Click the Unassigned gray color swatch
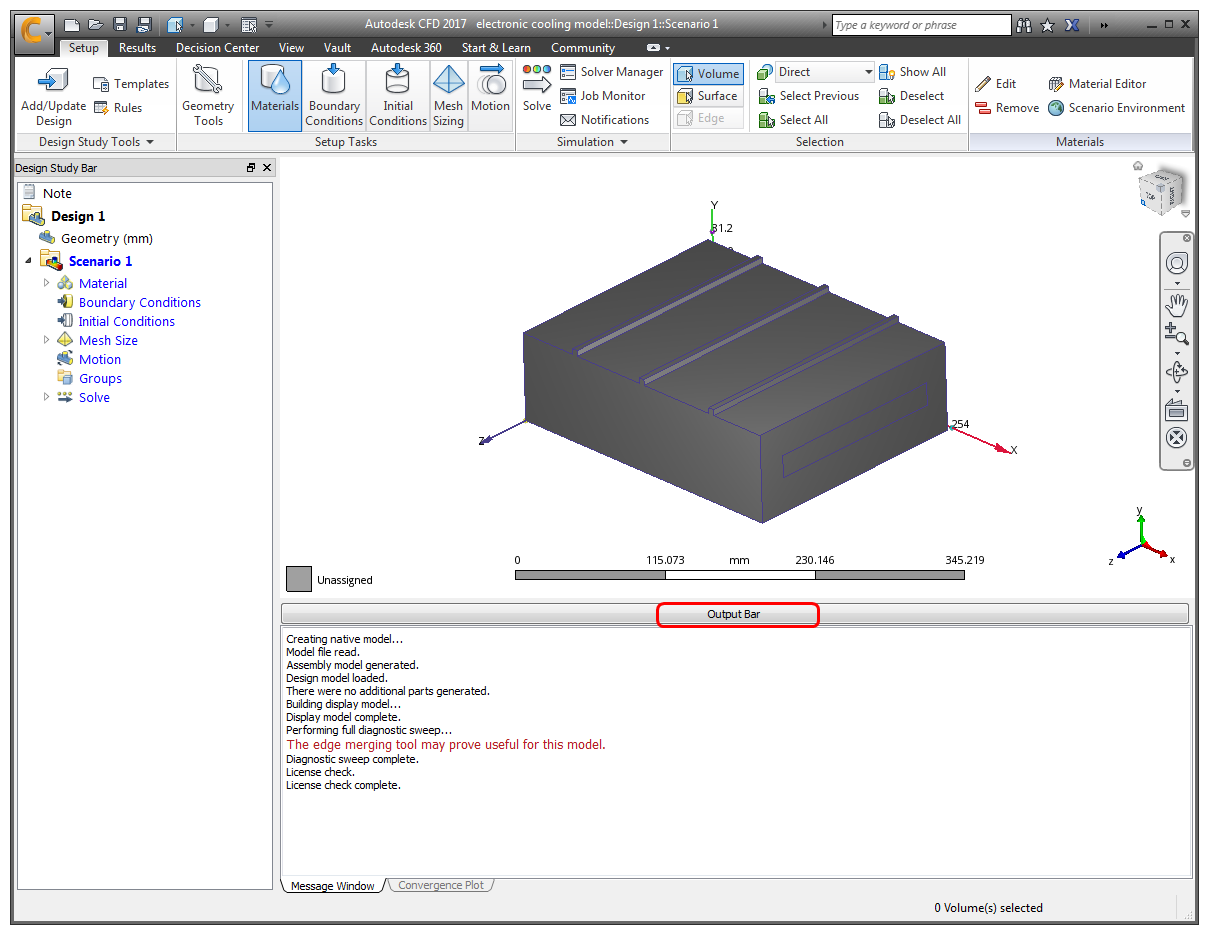This screenshot has width=1209, height=935. (299, 579)
